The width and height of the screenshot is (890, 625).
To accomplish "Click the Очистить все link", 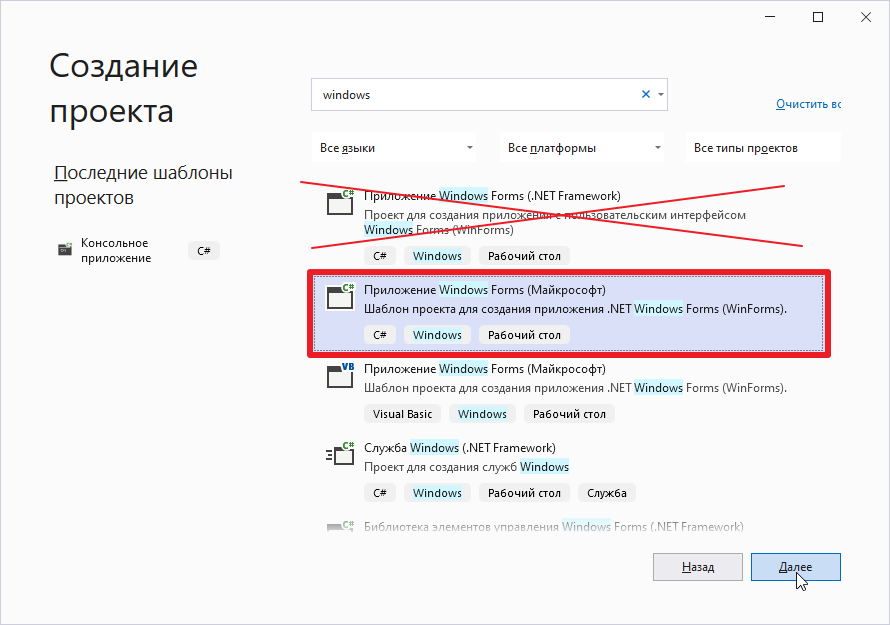I will coord(808,104).
